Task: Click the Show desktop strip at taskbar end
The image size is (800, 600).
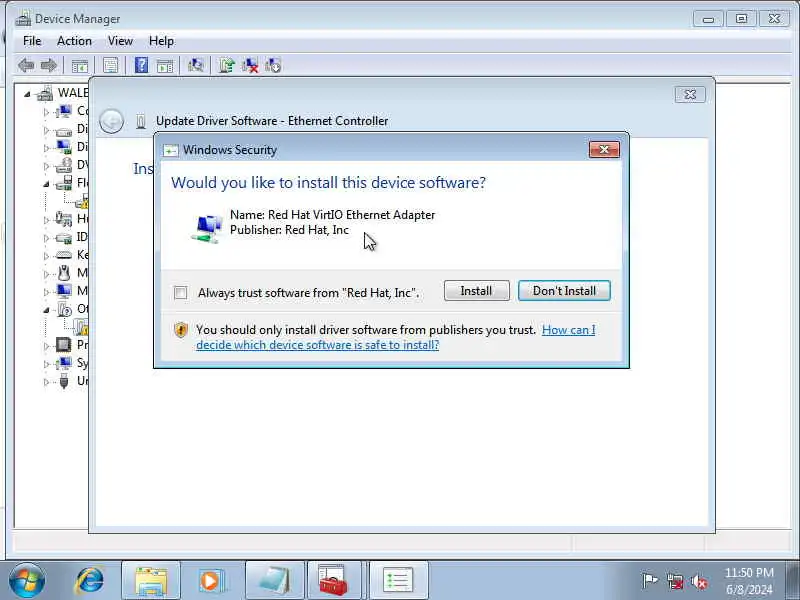Action: [x=793, y=580]
